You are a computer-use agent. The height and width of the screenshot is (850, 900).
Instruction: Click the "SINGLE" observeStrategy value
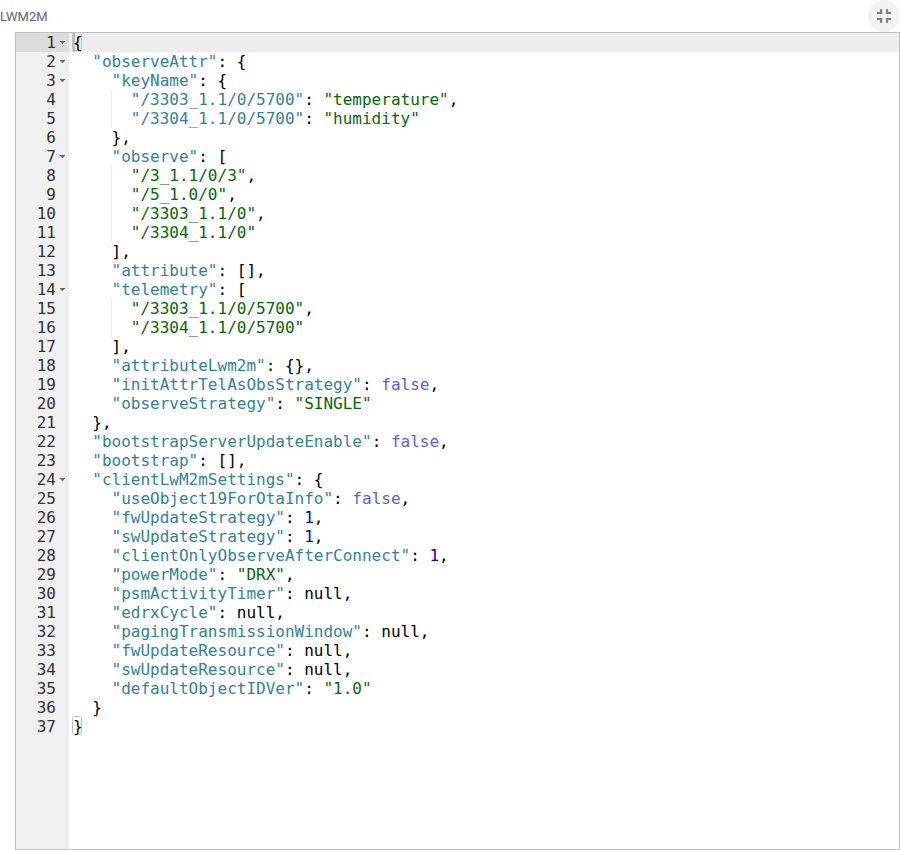[333, 403]
